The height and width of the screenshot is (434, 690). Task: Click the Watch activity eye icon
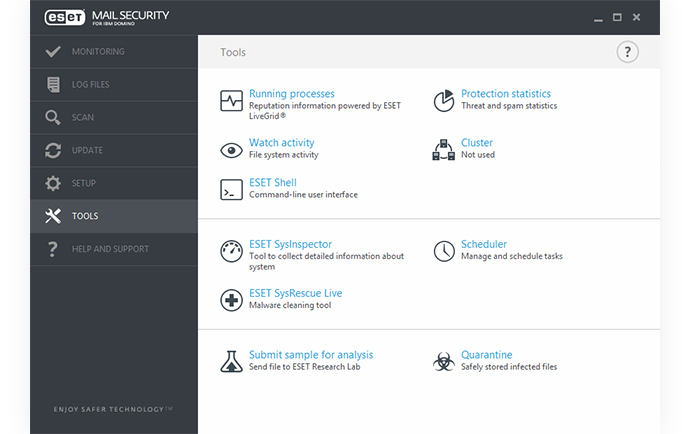(231, 151)
